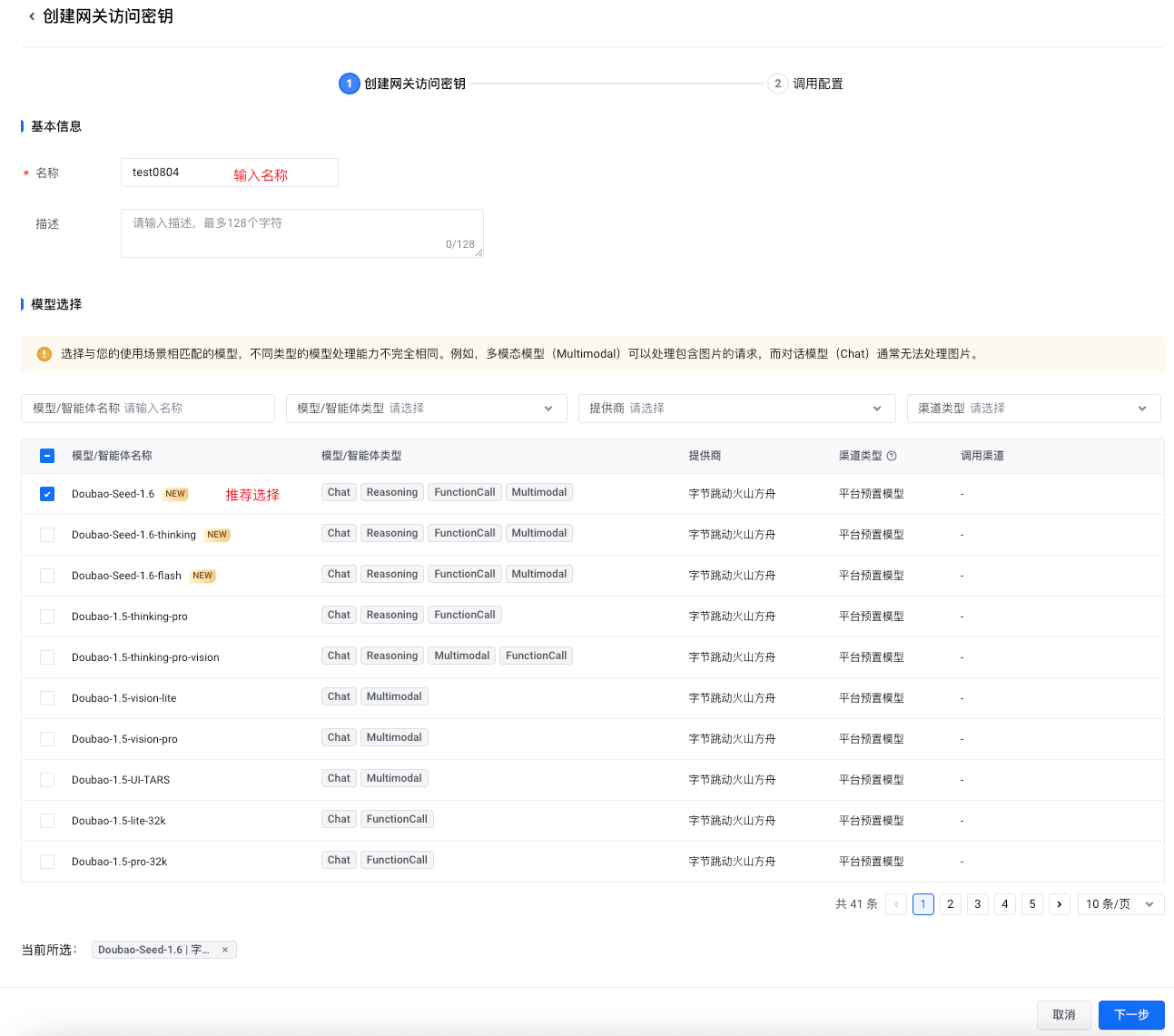Jump to page 3 of results
Screen dimensions: 1174x1036
pyautogui.click(x=977, y=904)
